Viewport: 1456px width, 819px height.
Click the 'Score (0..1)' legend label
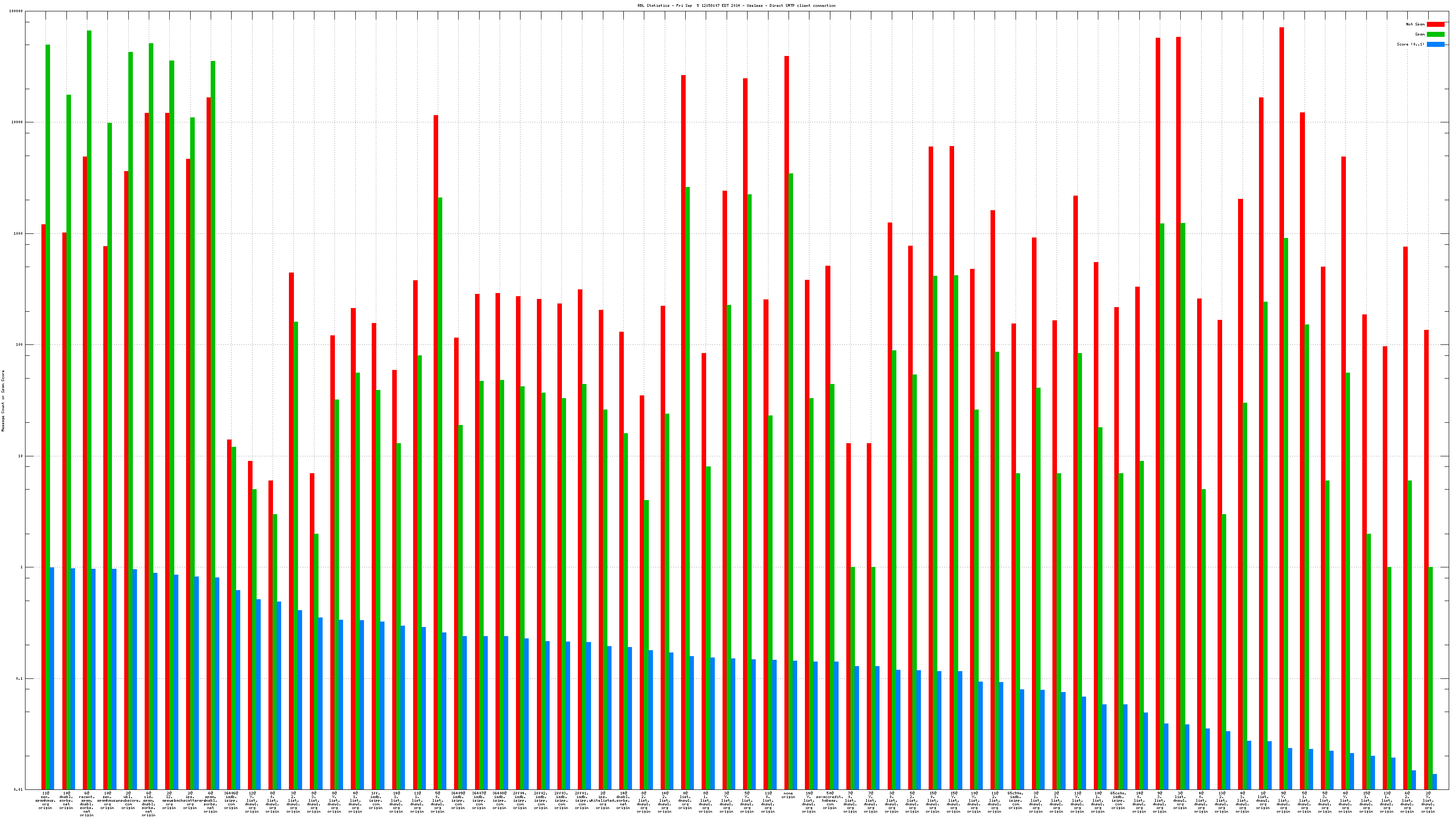(x=1410, y=44)
